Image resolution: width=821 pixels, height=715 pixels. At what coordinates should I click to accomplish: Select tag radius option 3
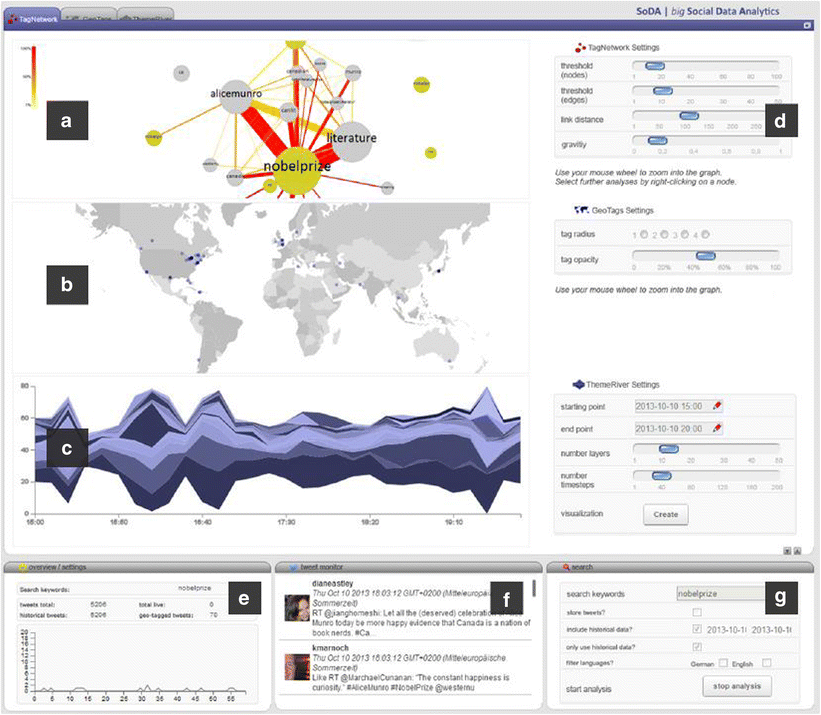(x=685, y=234)
